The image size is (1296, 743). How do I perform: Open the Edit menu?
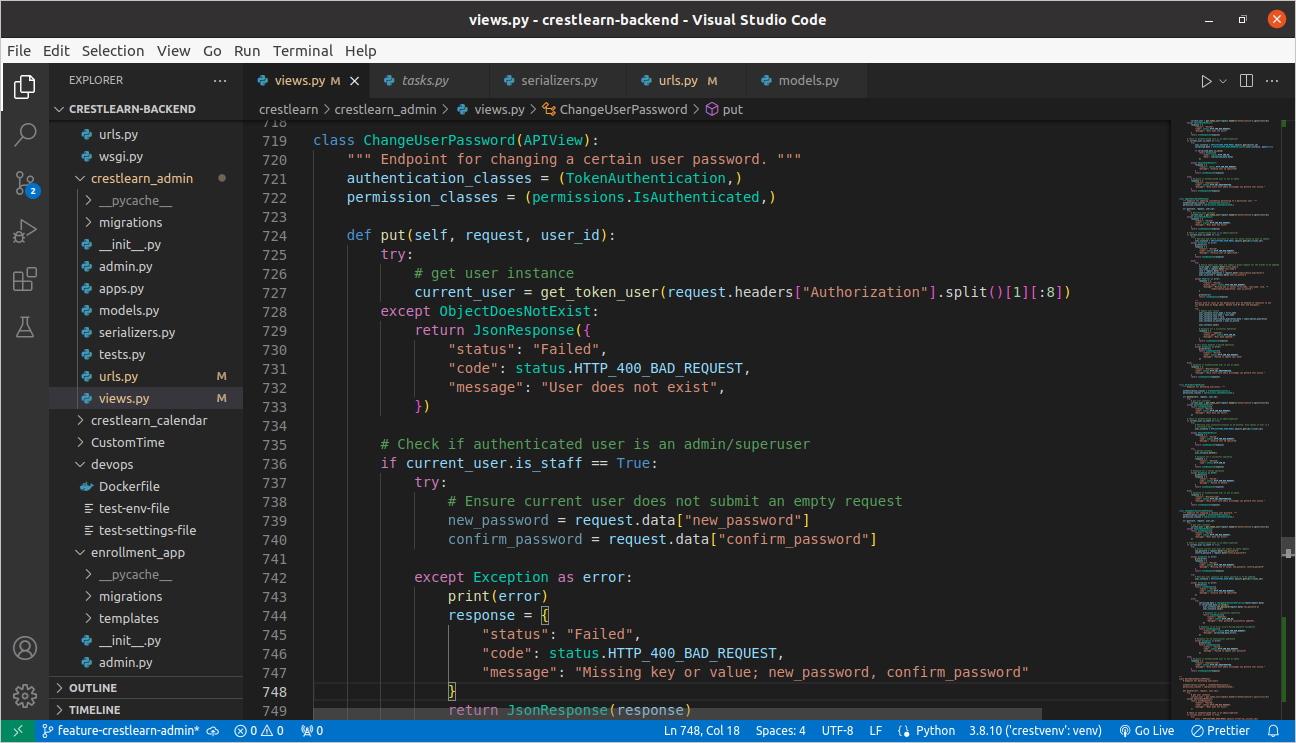pyautogui.click(x=57, y=51)
